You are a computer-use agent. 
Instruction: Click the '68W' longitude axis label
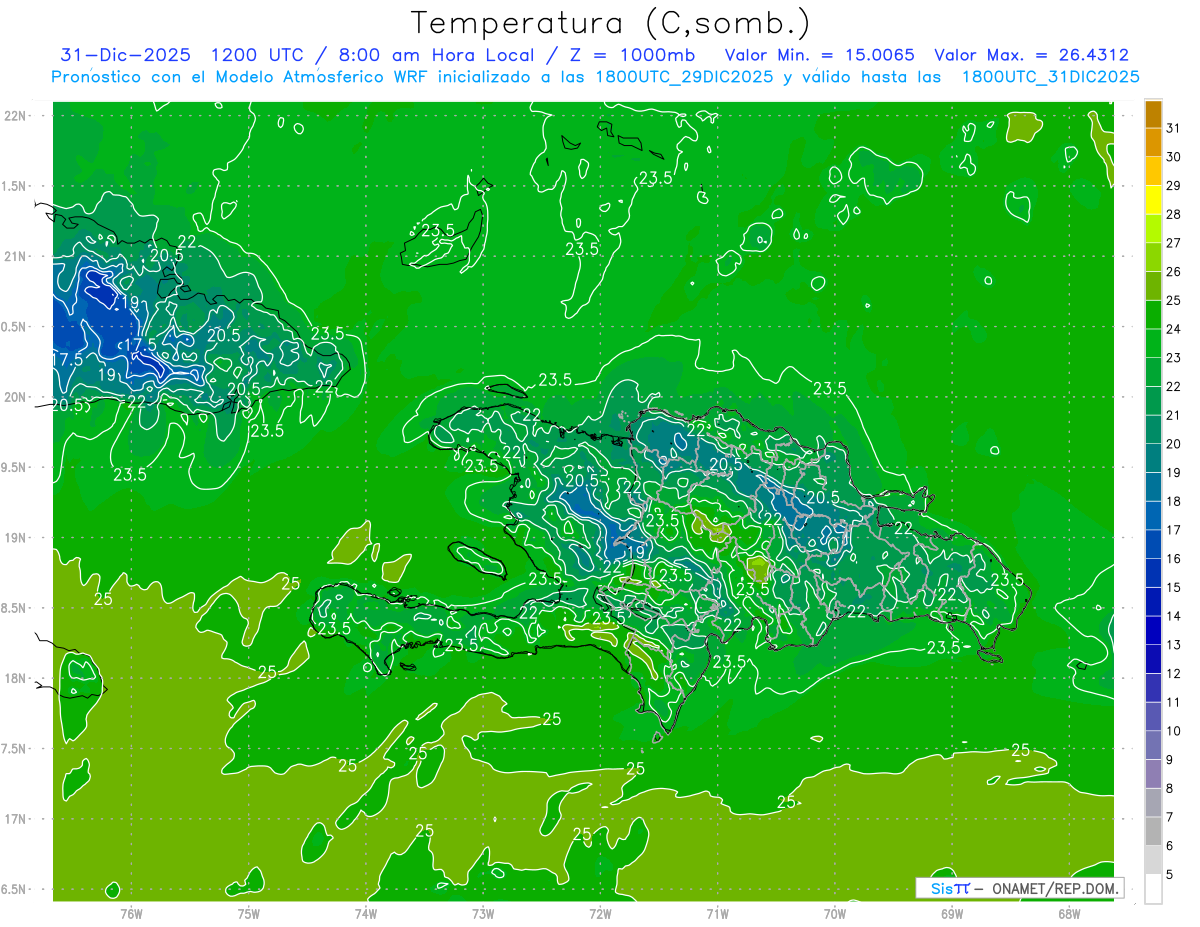click(1069, 914)
